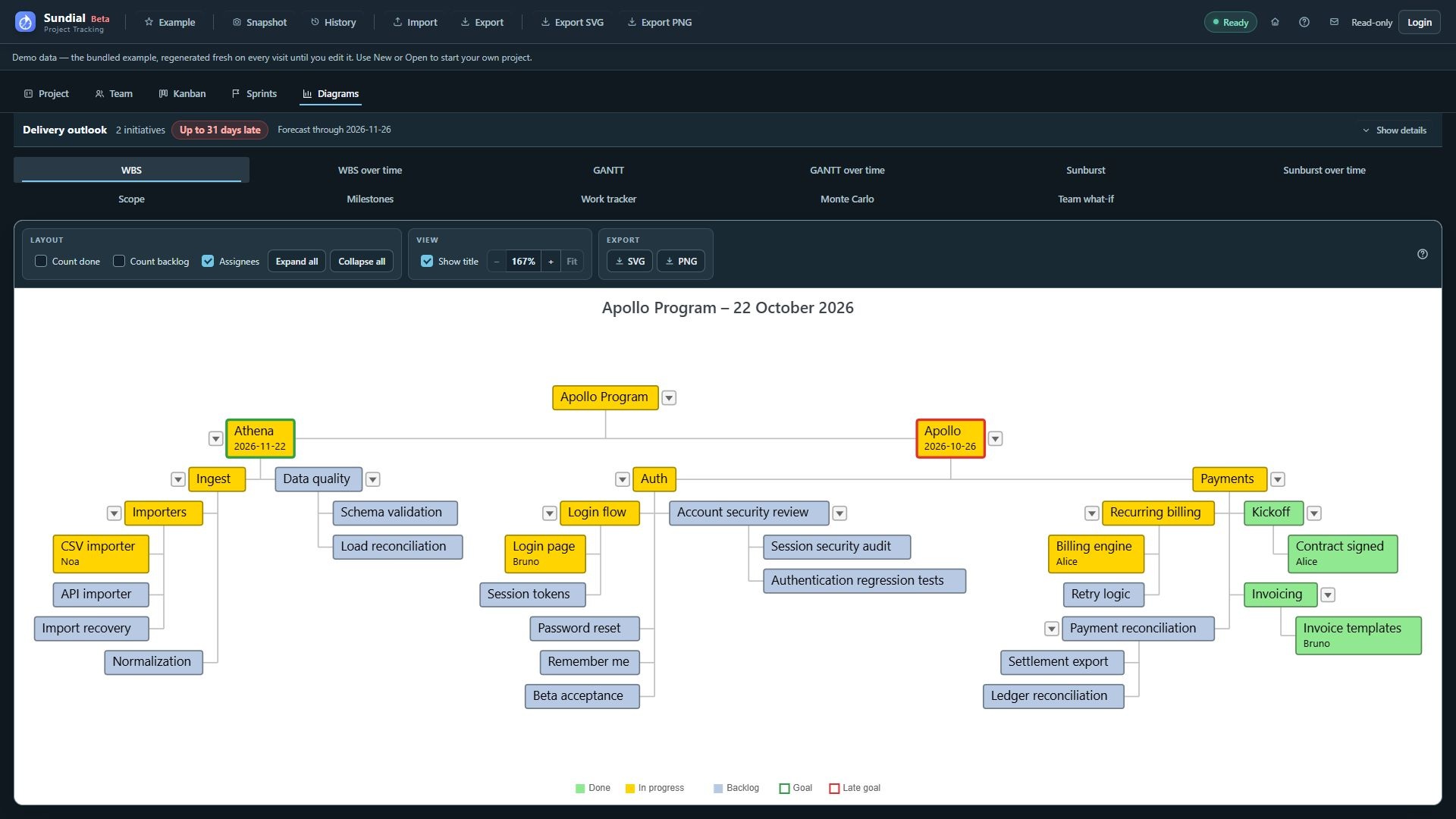This screenshot has height=819, width=1456.
Task: Select the Invoice templates node
Action: pyautogui.click(x=1358, y=635)
